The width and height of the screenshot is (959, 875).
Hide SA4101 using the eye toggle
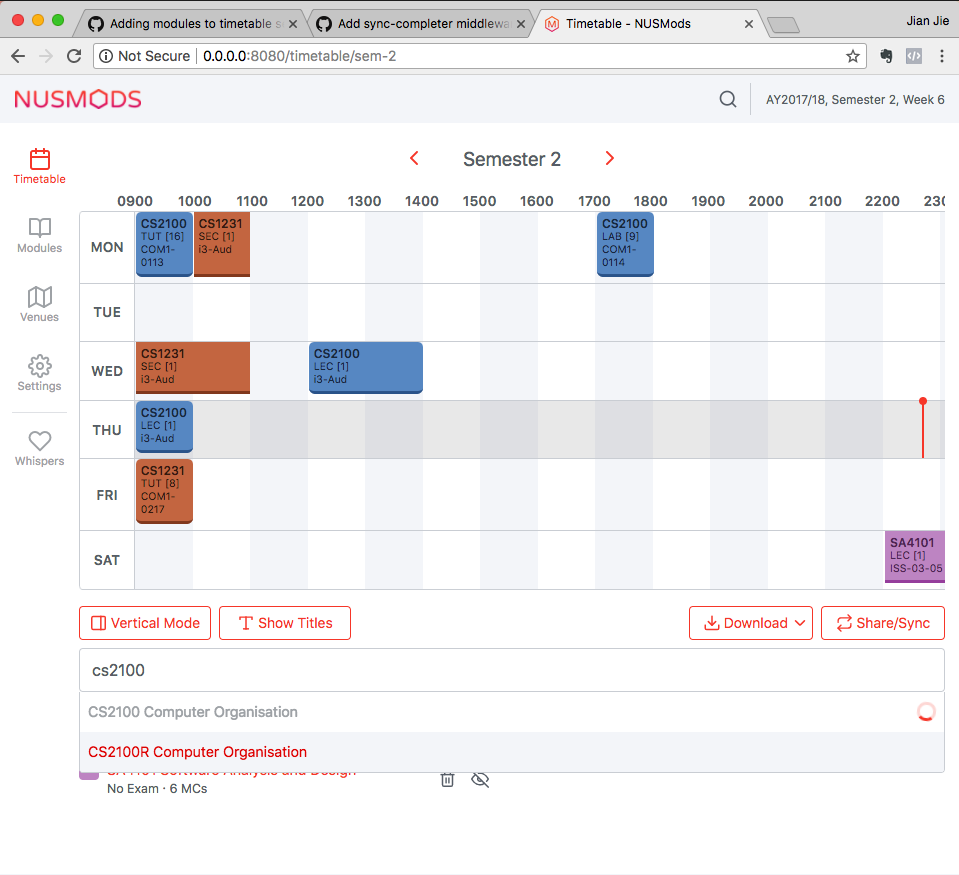click(x=480, y=779)
